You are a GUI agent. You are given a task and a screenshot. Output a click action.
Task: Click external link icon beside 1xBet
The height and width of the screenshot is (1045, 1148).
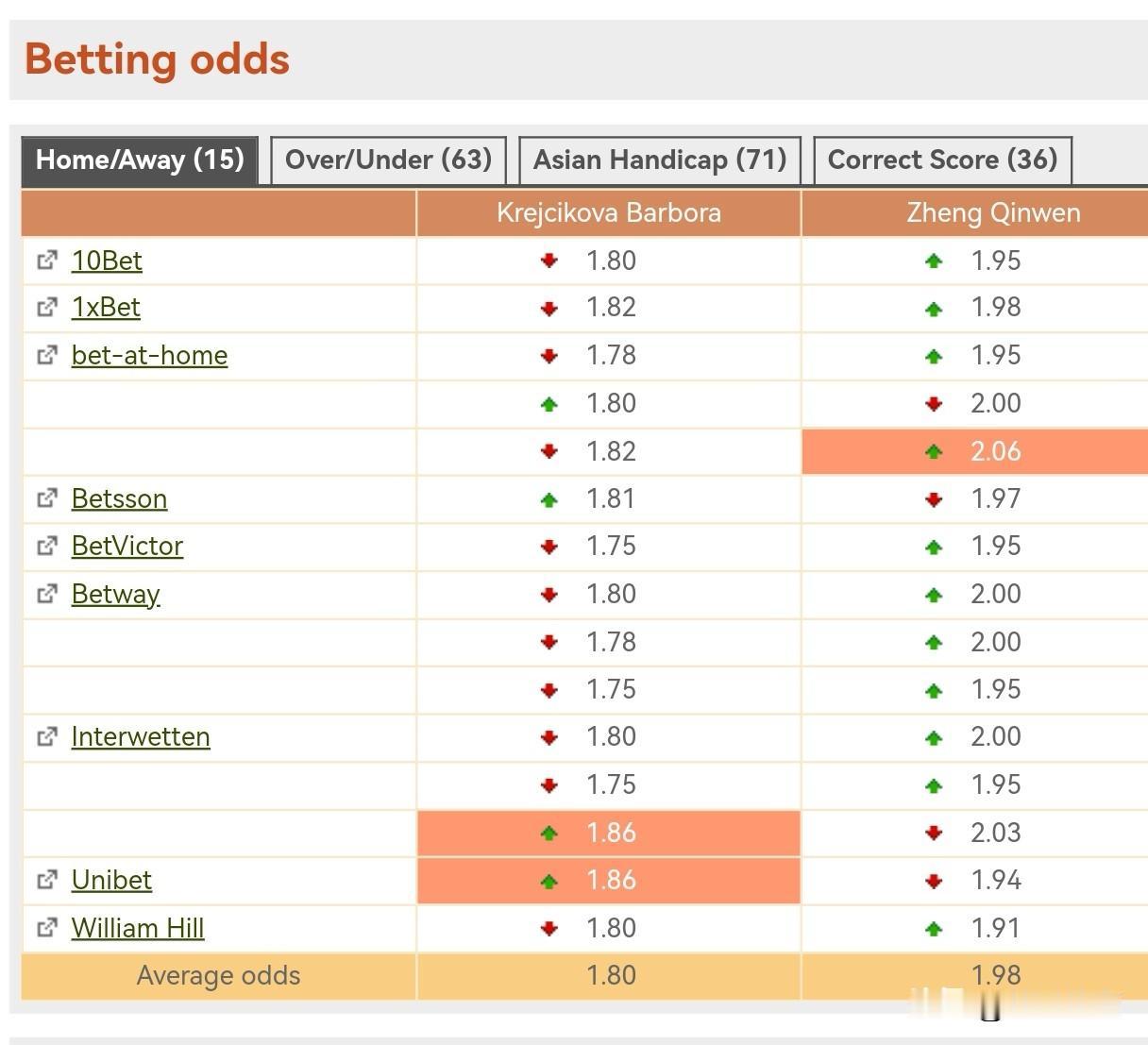(x=47, y=308)
